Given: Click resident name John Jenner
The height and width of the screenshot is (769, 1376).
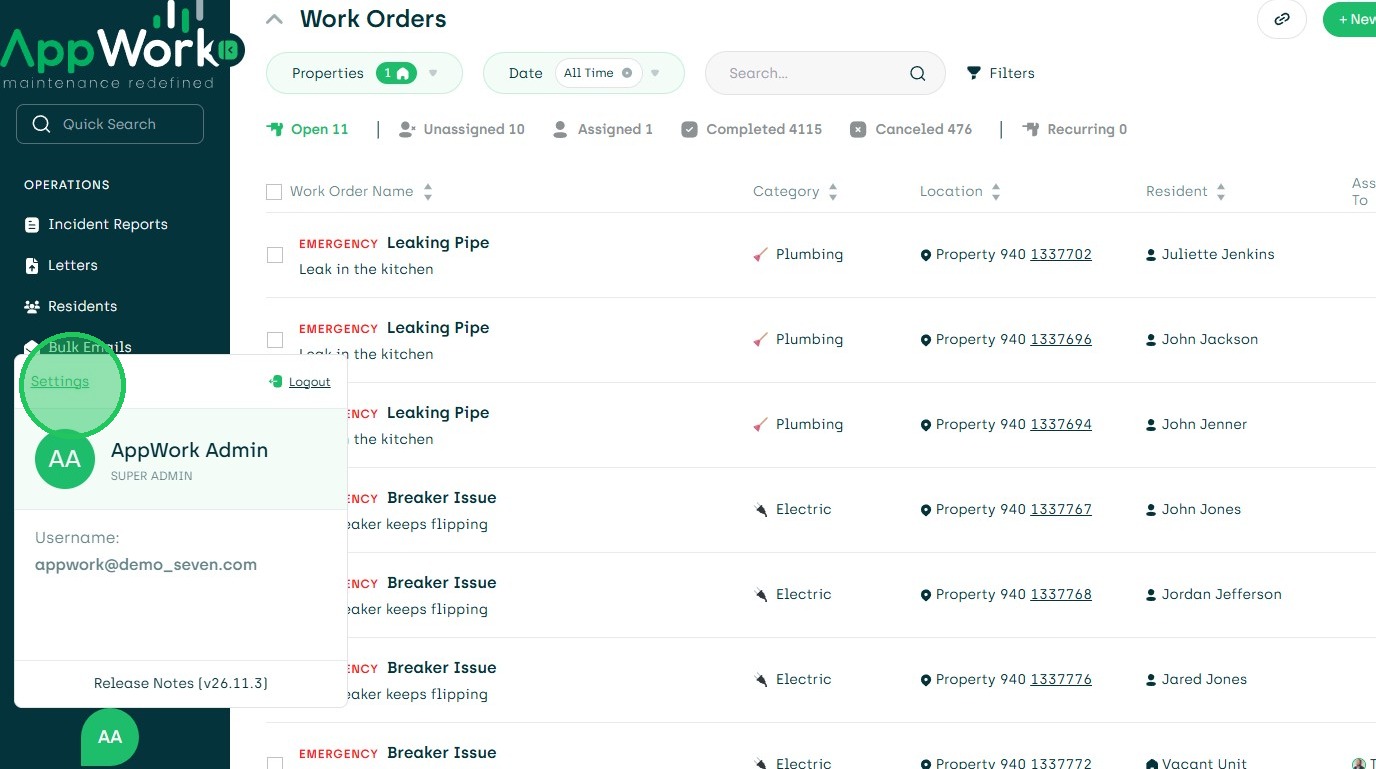Looking at the screenshot, I should [x=1204, y=425].
